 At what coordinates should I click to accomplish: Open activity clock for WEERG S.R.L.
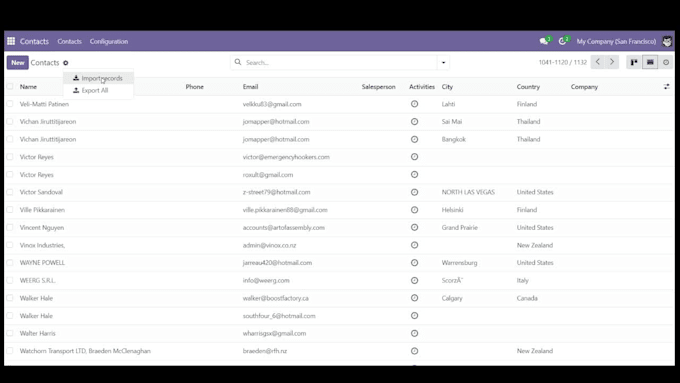pyautogui.click(x=415, y=281)
